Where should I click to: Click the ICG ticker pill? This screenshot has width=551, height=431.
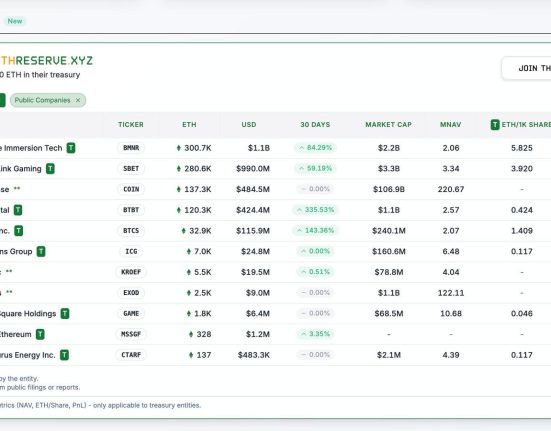(x=131, y=252)
